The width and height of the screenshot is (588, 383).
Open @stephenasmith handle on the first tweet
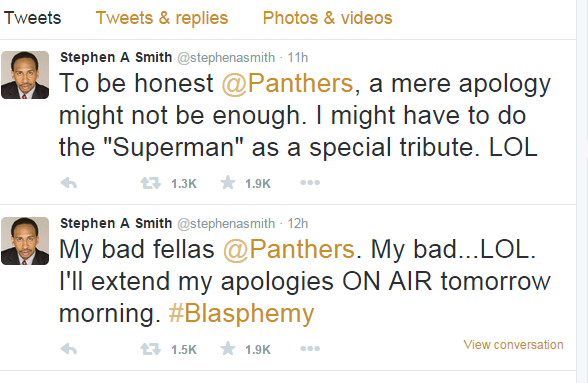coord(226,58)
